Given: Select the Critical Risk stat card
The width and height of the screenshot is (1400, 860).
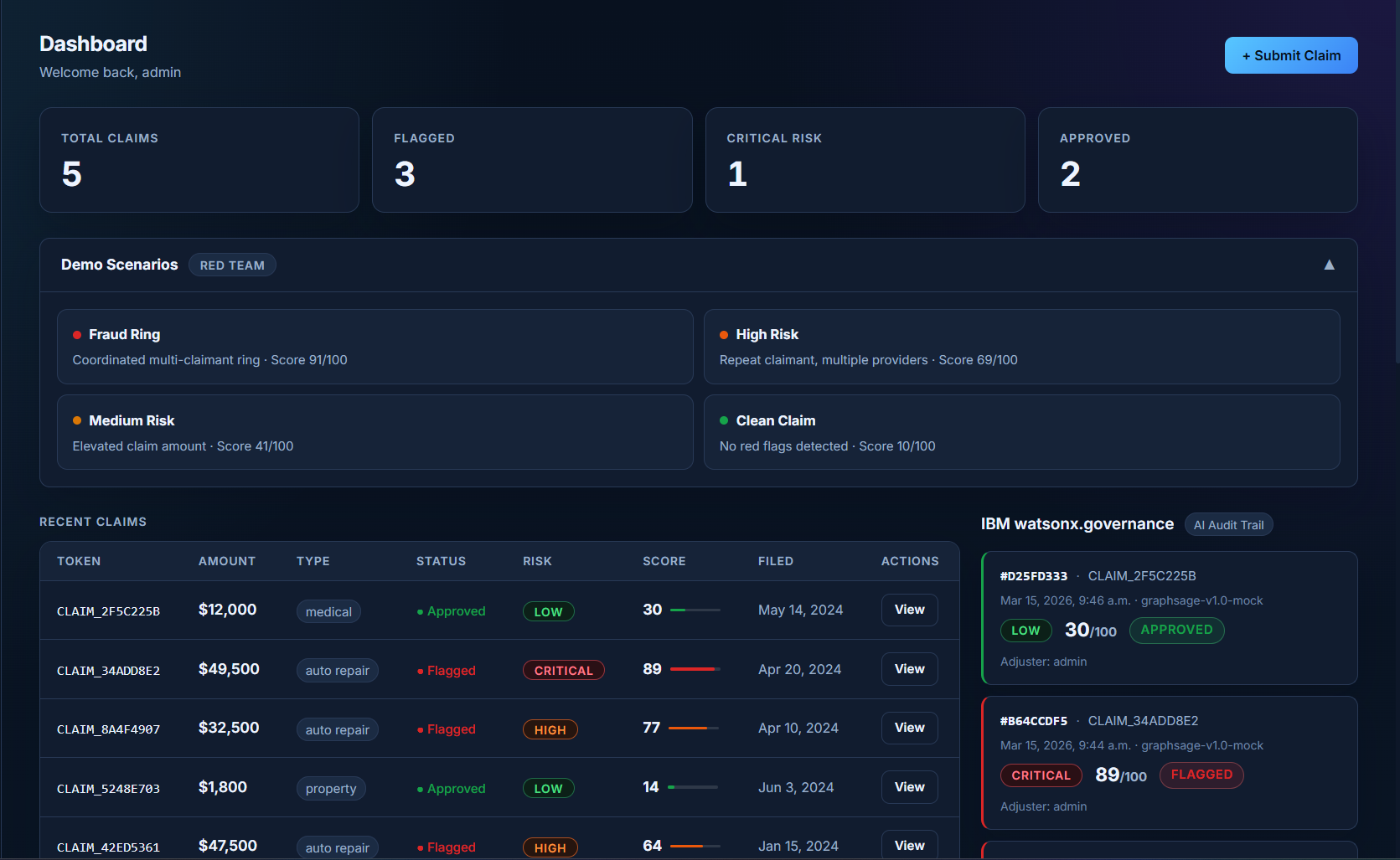Looking at the screenshot, I should point(865,160).
